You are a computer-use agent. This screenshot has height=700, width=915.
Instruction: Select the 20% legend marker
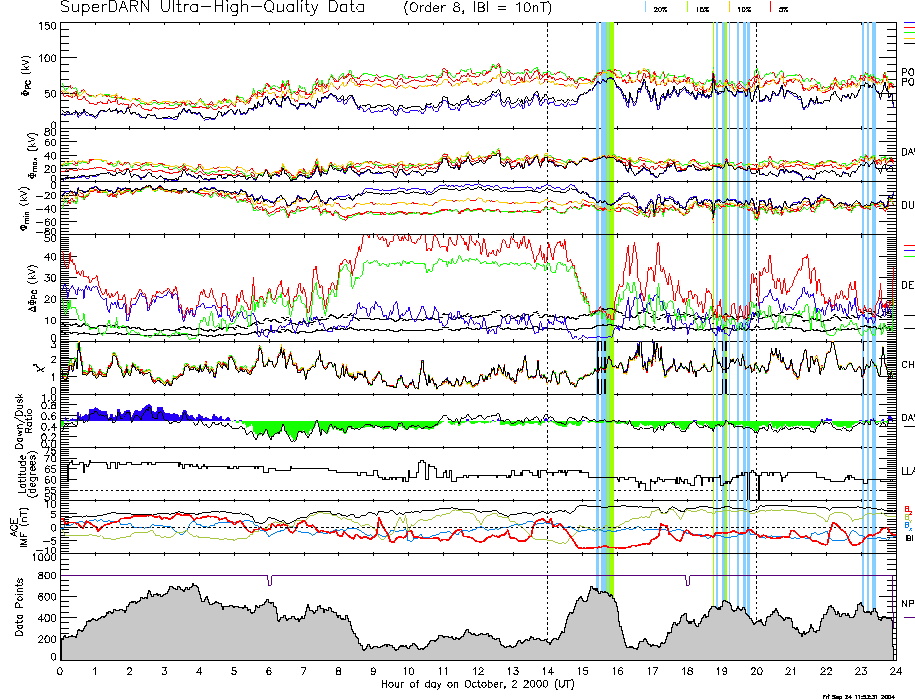[660, 8]
